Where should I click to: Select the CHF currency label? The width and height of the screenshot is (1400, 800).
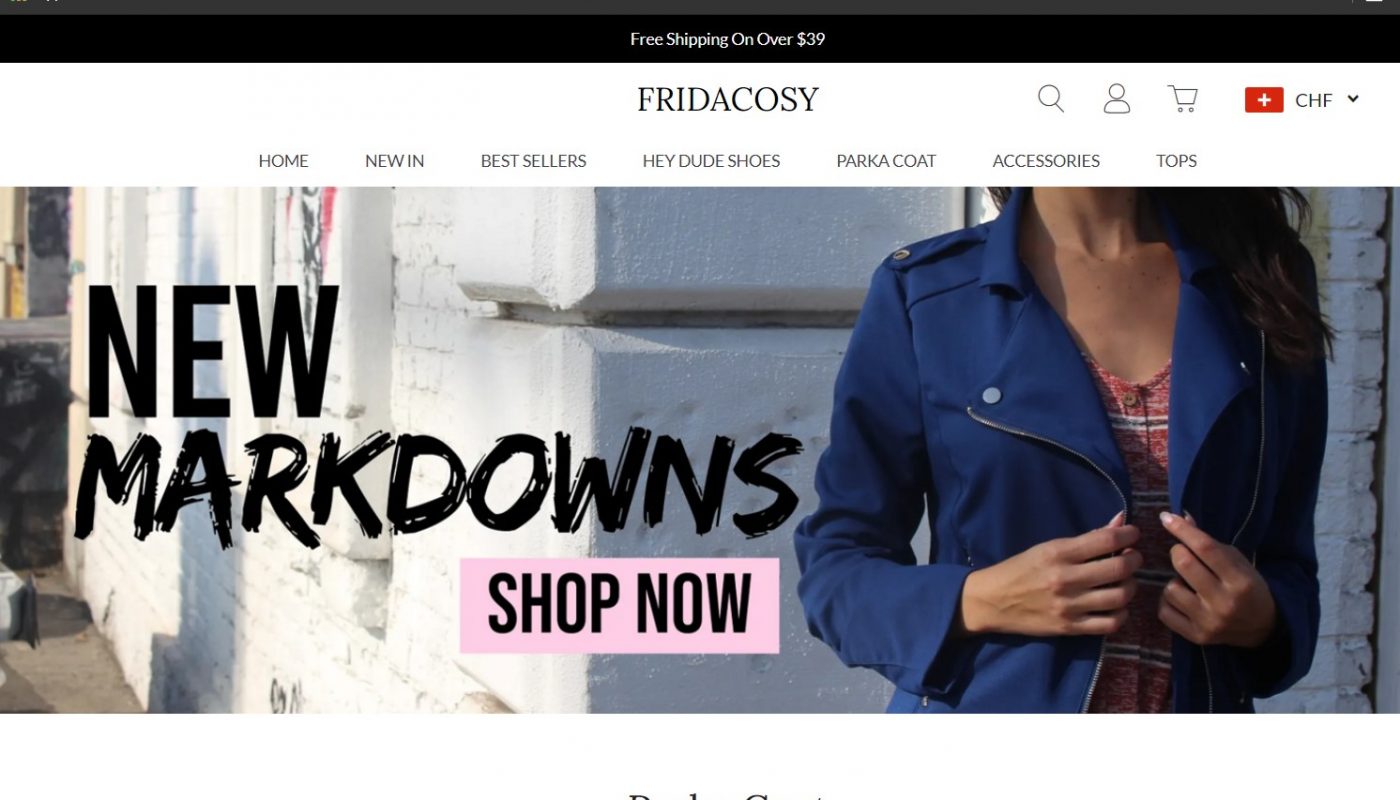click(1313, 100)
